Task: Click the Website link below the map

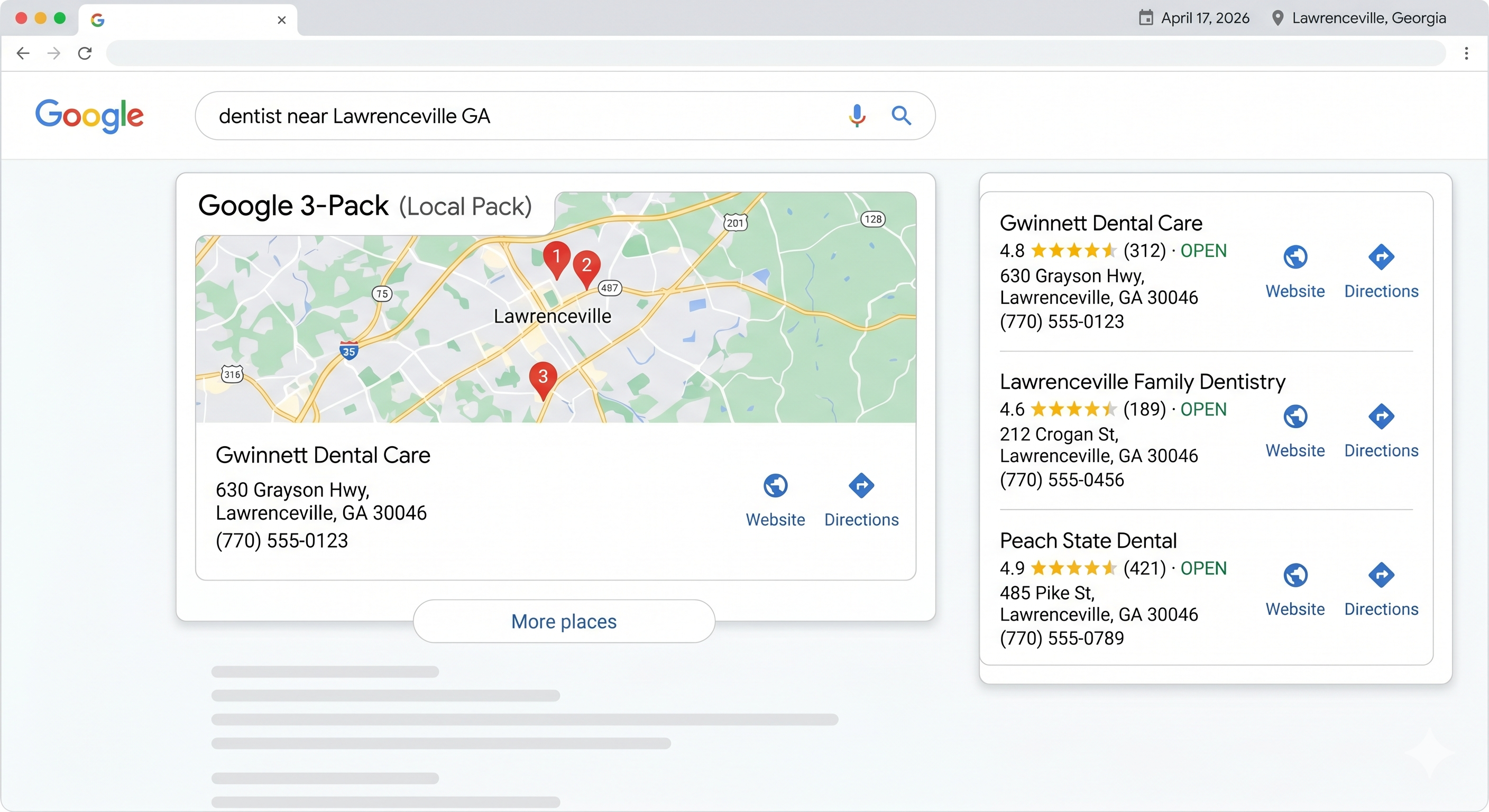Action: pos(775,520)
